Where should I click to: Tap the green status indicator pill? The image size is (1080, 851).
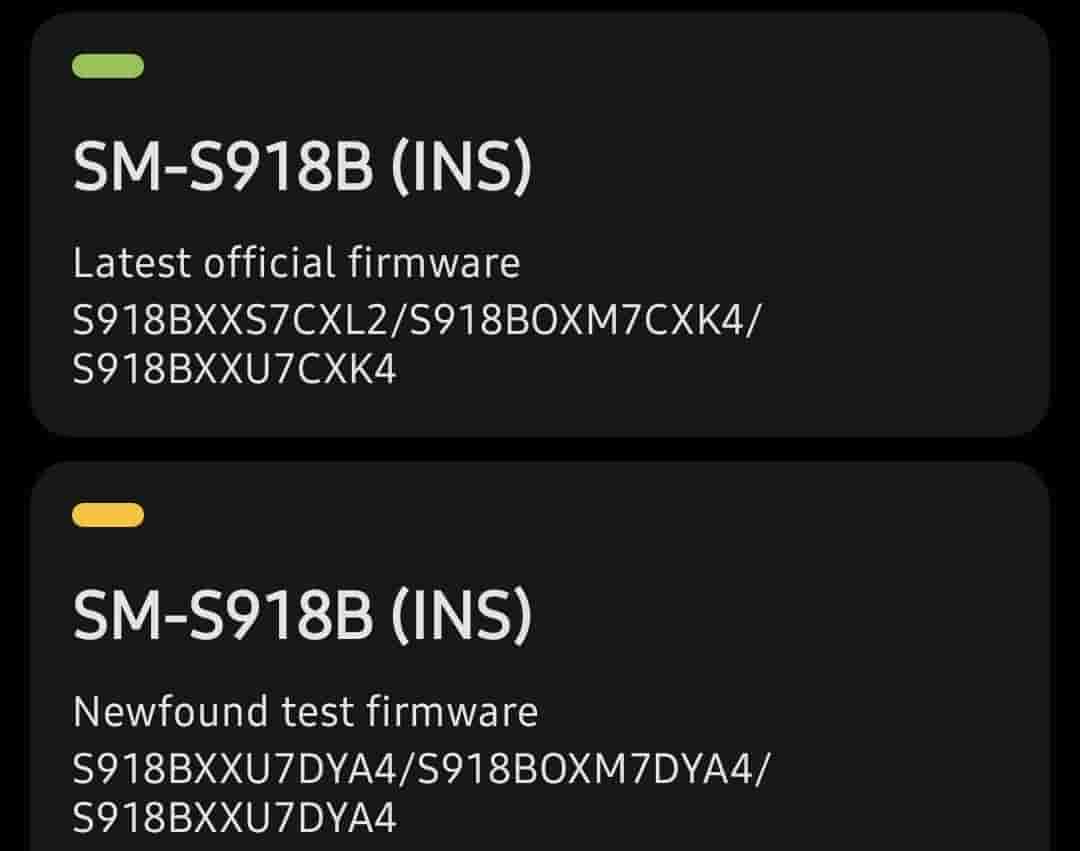[x=108, y=67]
